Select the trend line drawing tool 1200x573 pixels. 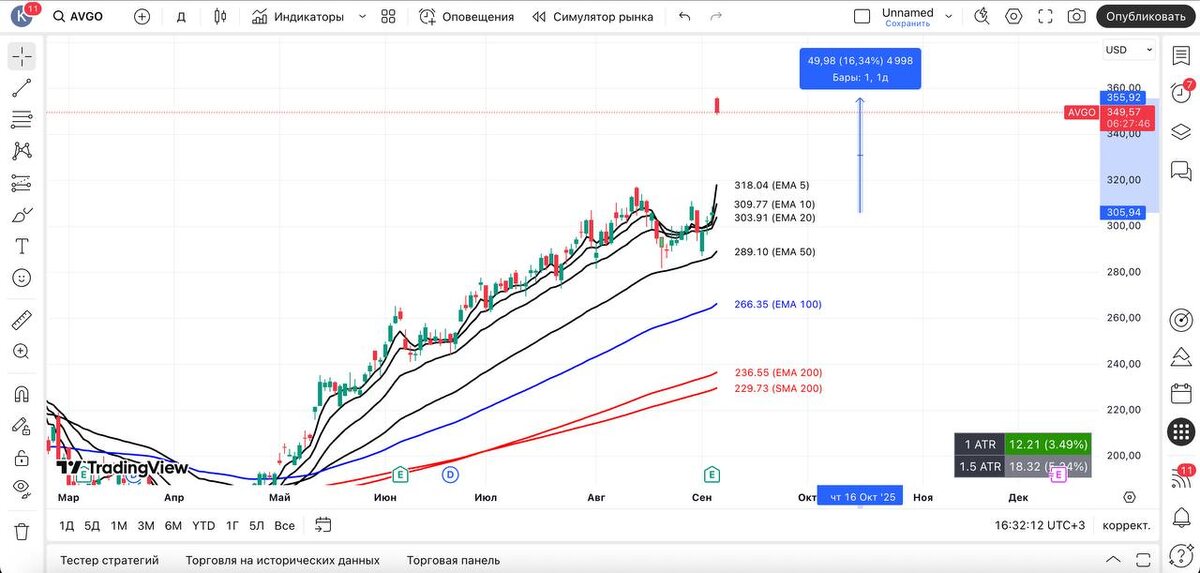22,88
